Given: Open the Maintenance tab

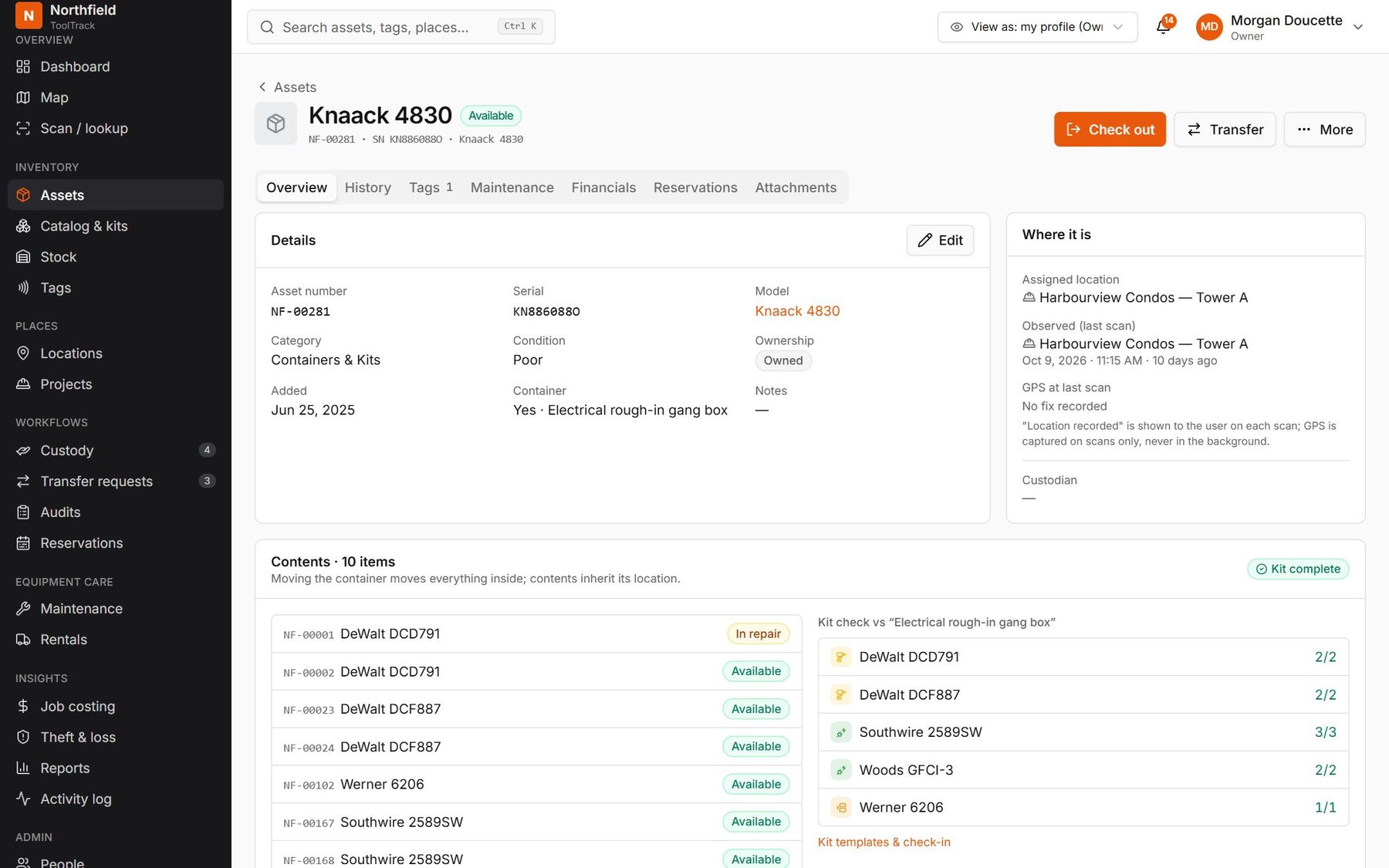Looking at the screenshot, I should [x=512, y=187].
